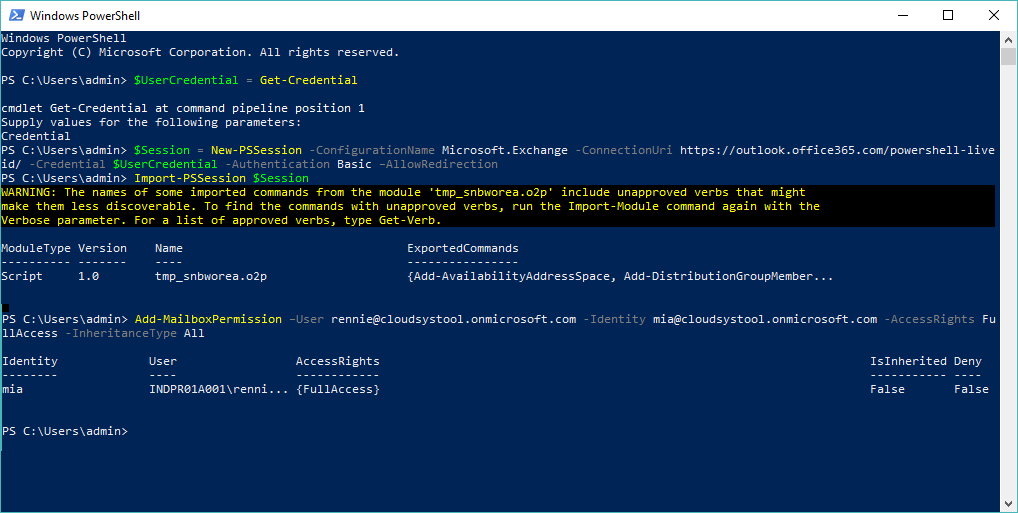Close the Windows PowerShell window

coord(993,15)
